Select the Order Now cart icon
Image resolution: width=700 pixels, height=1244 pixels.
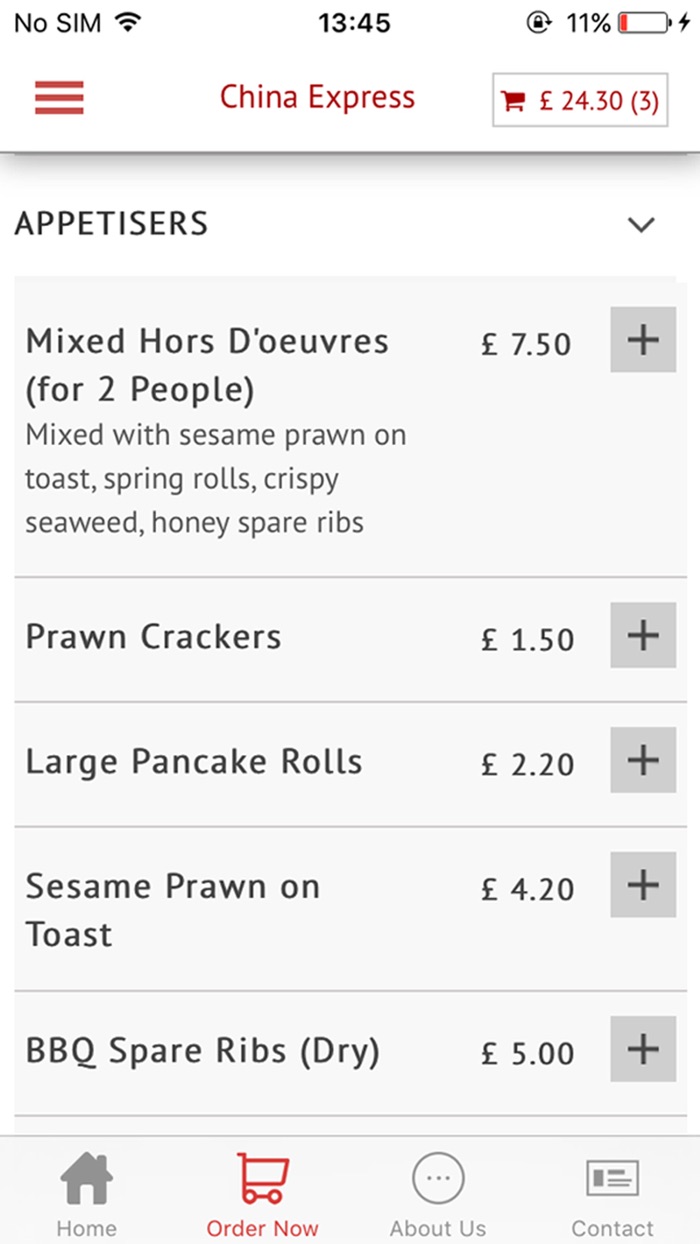click(x=261, y=1176)
